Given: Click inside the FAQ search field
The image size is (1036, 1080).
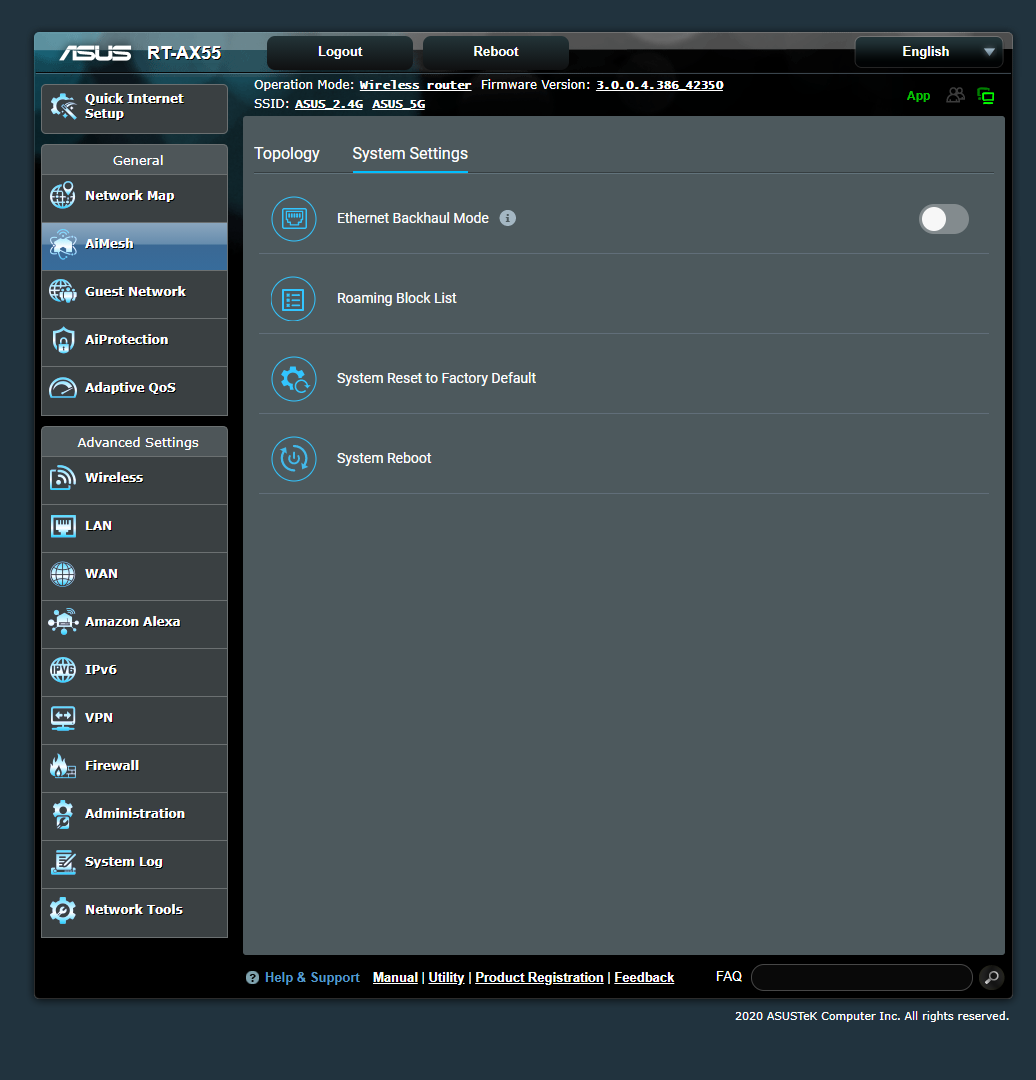Looking at the screenshot, I should point(862,977).
